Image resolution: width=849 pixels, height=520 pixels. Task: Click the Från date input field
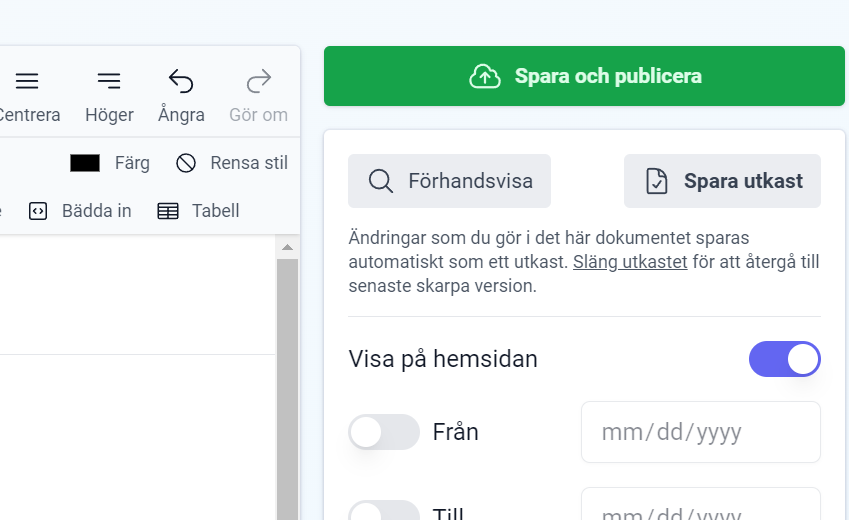pyautogui.click(x=700, y=432)
